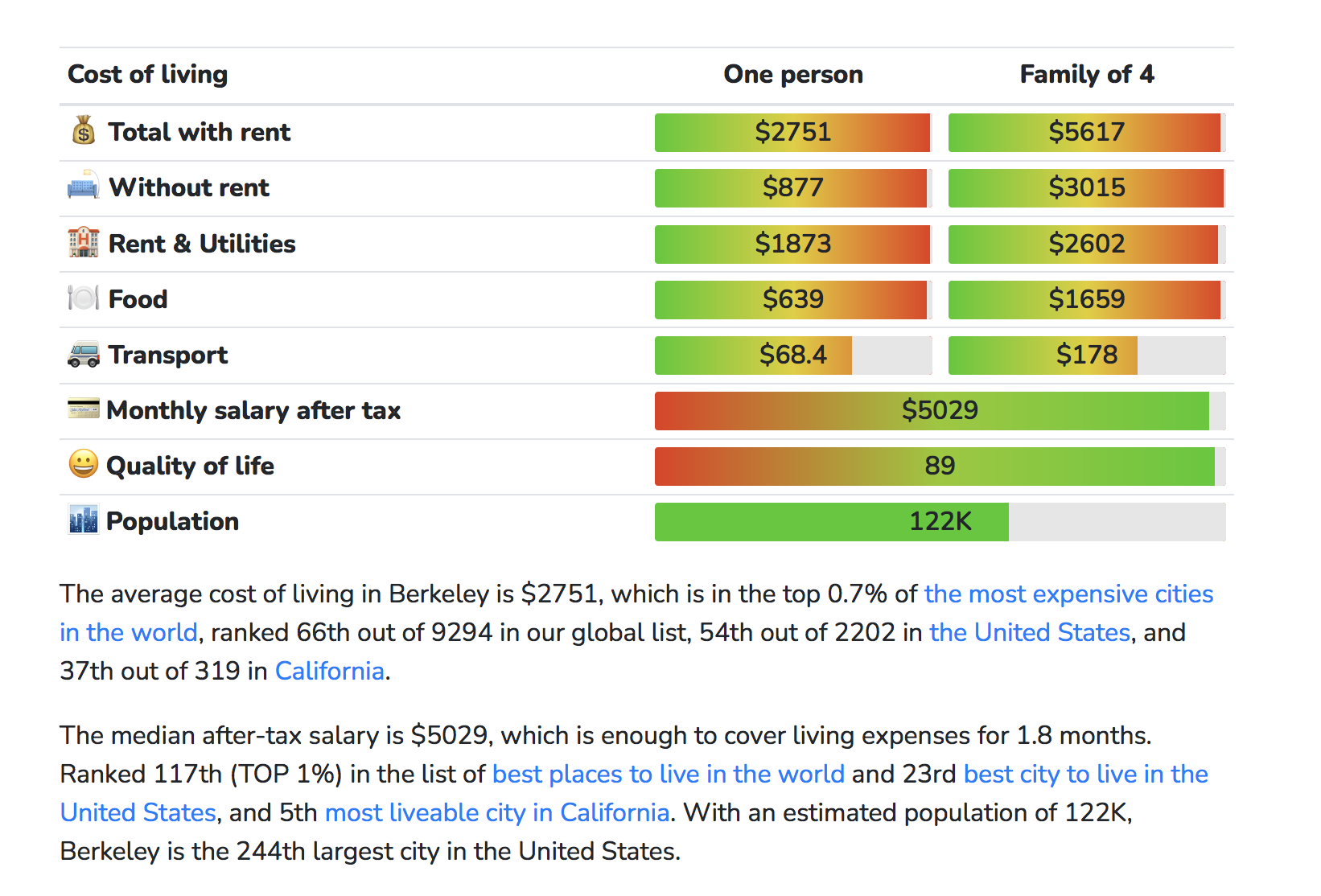Select the Family of 4 column header

[x=1087, y=74]
